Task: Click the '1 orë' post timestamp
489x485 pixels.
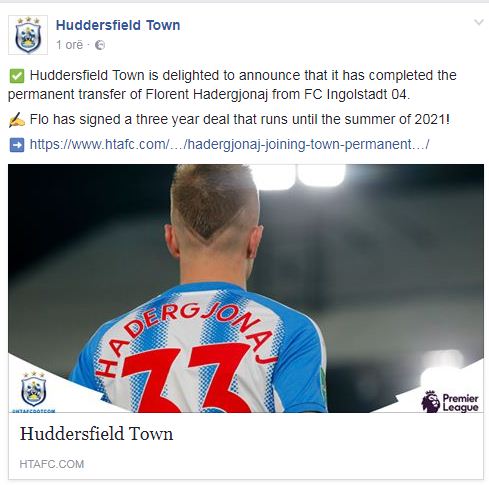Action: tap(70, 45)
